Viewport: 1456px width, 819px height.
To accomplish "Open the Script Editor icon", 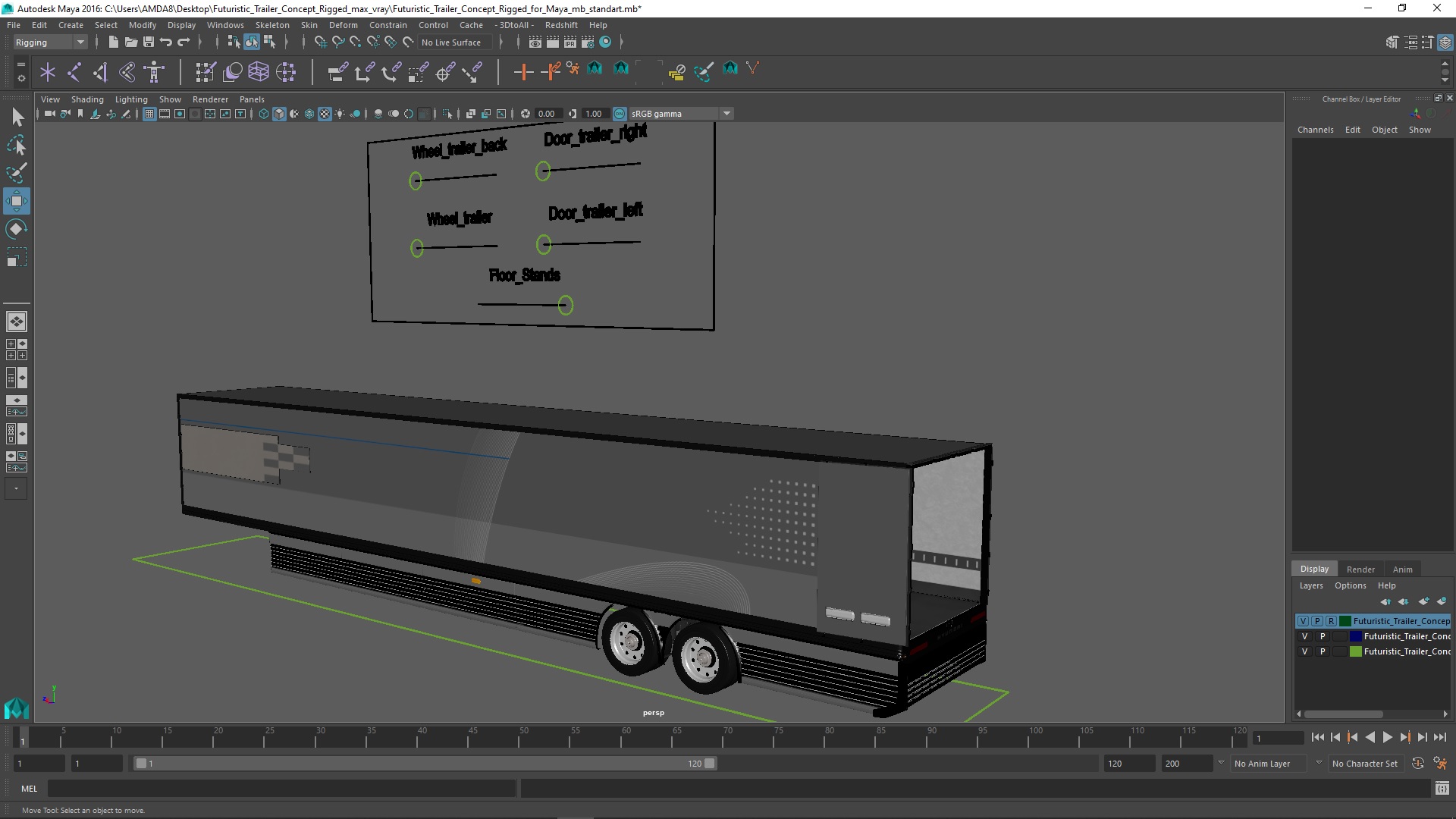I will tap(1442, 789).
